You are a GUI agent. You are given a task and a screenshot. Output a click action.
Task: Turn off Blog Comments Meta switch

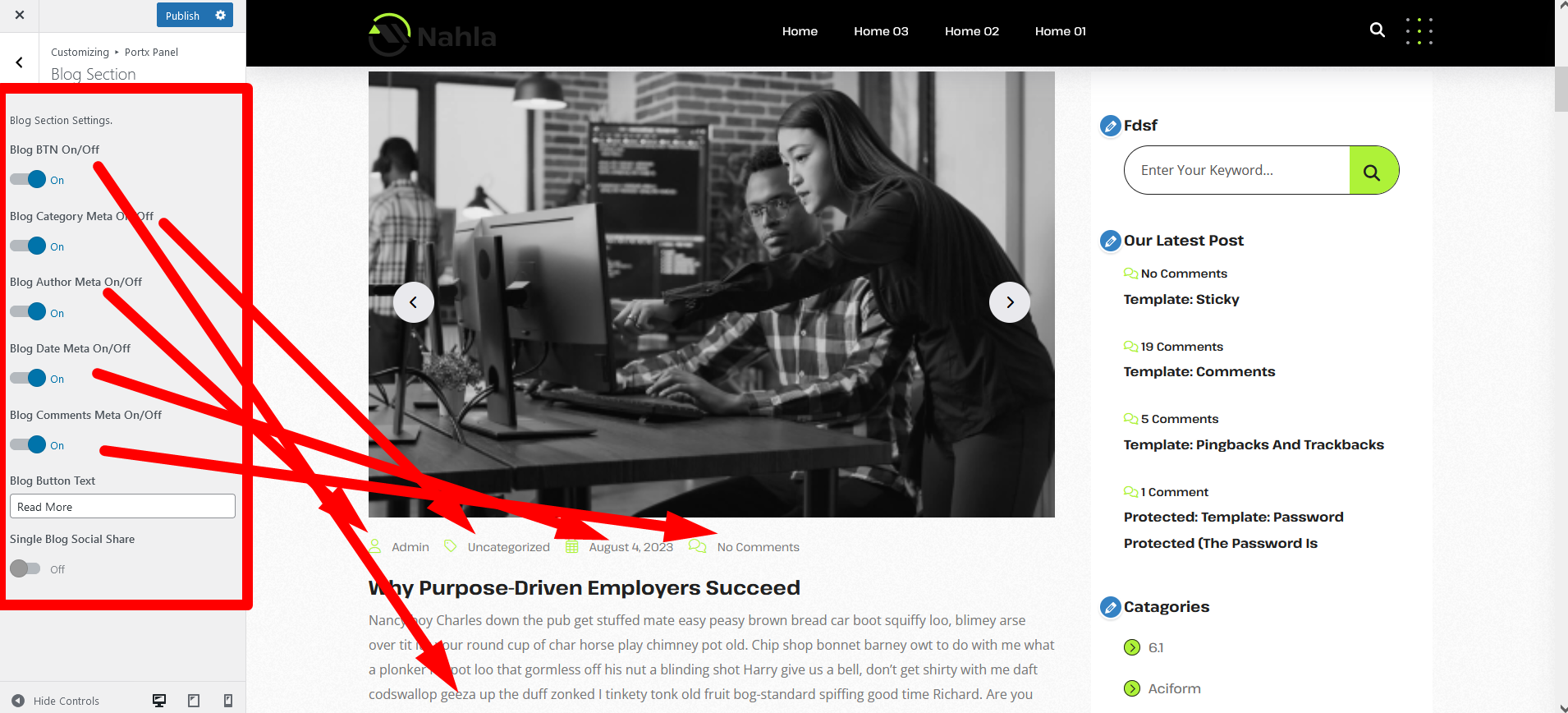point(29,444)
